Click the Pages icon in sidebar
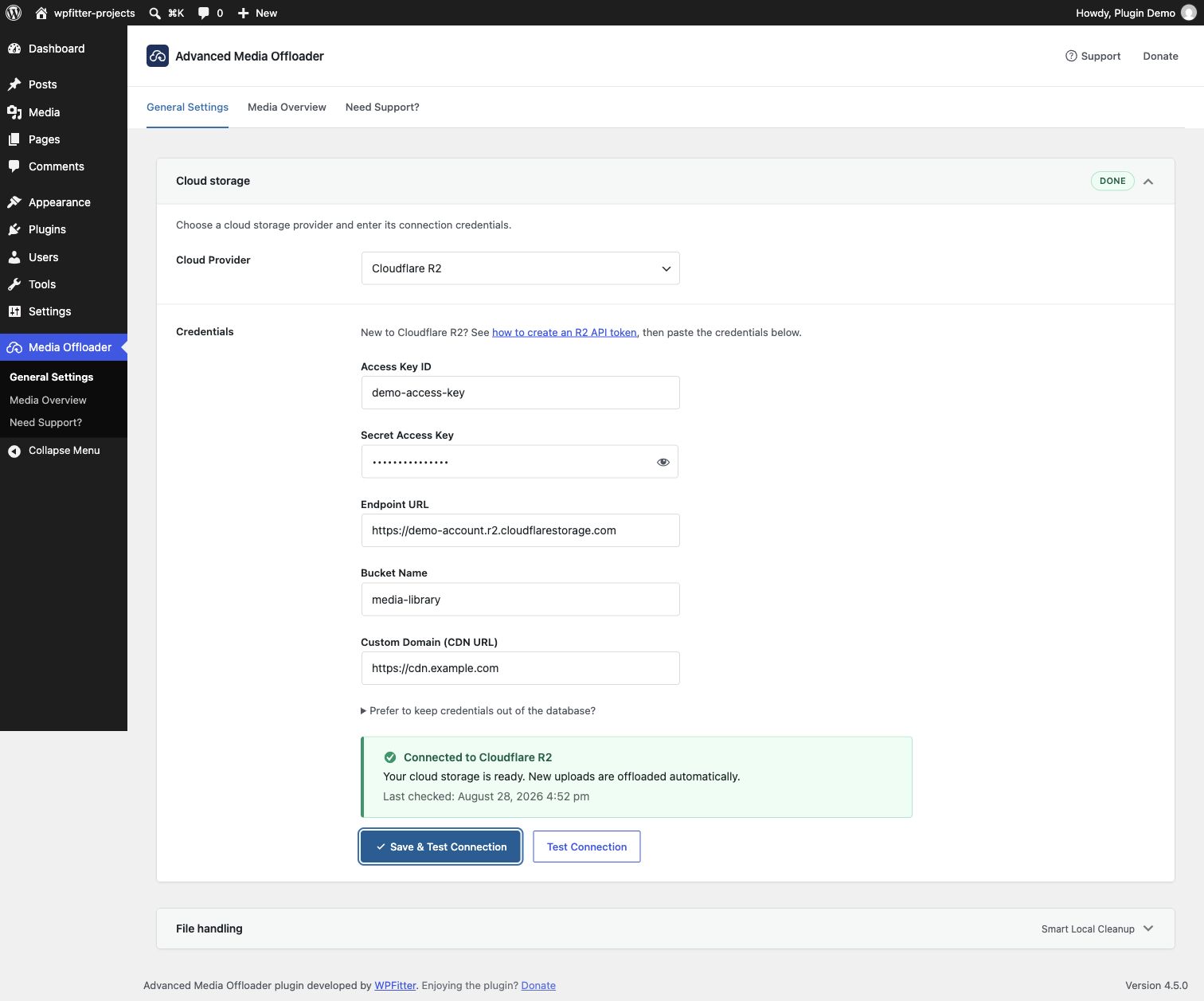The width and height of the screenshot is (1204, 1001). point(14,139)
